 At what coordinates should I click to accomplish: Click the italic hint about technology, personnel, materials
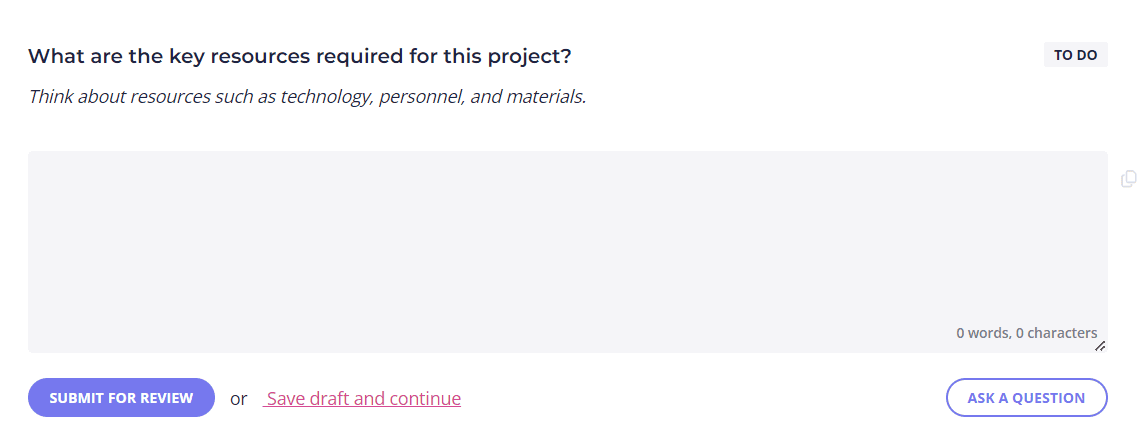307,97
